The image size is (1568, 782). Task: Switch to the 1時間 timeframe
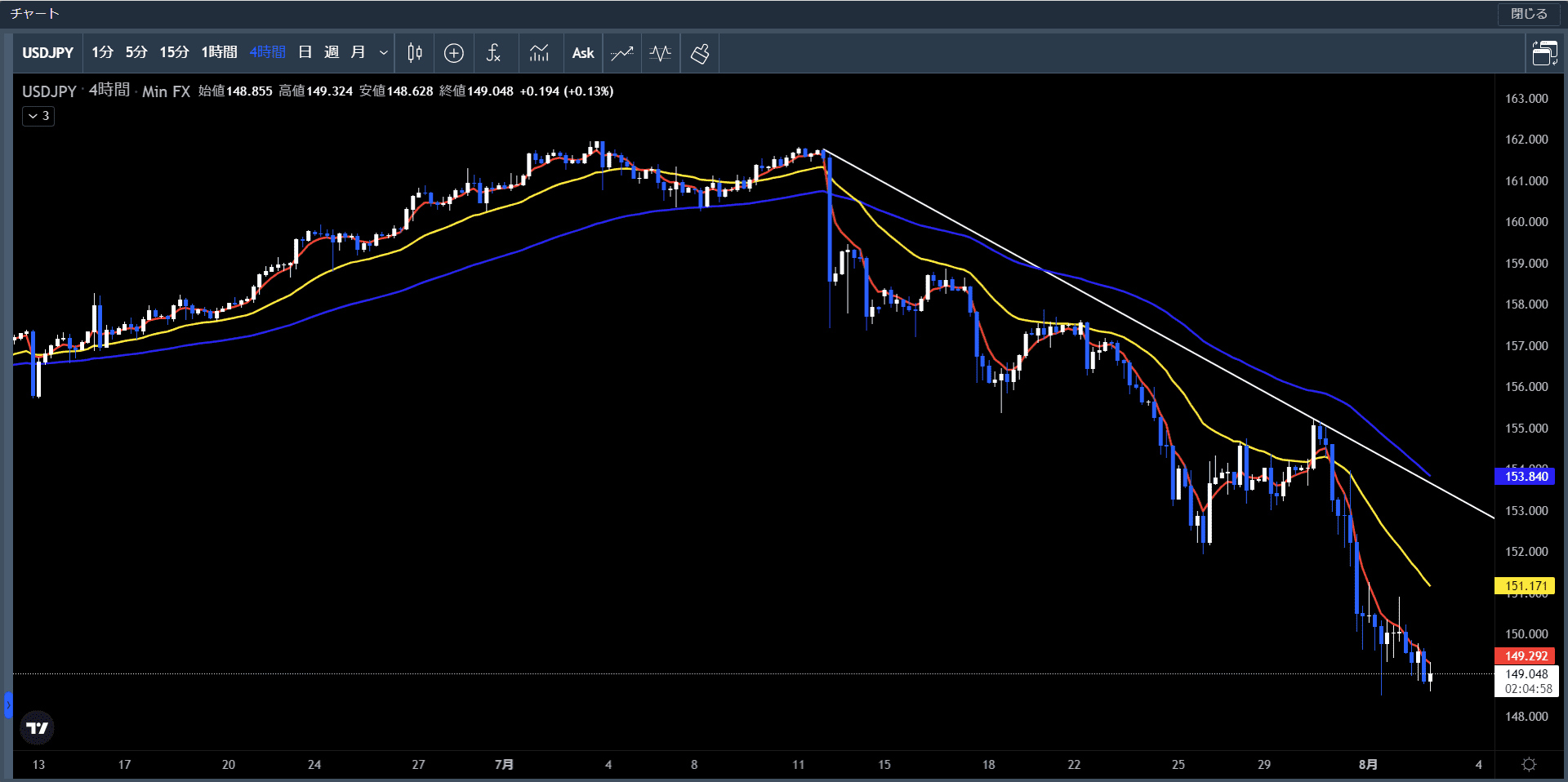point(220,52)
